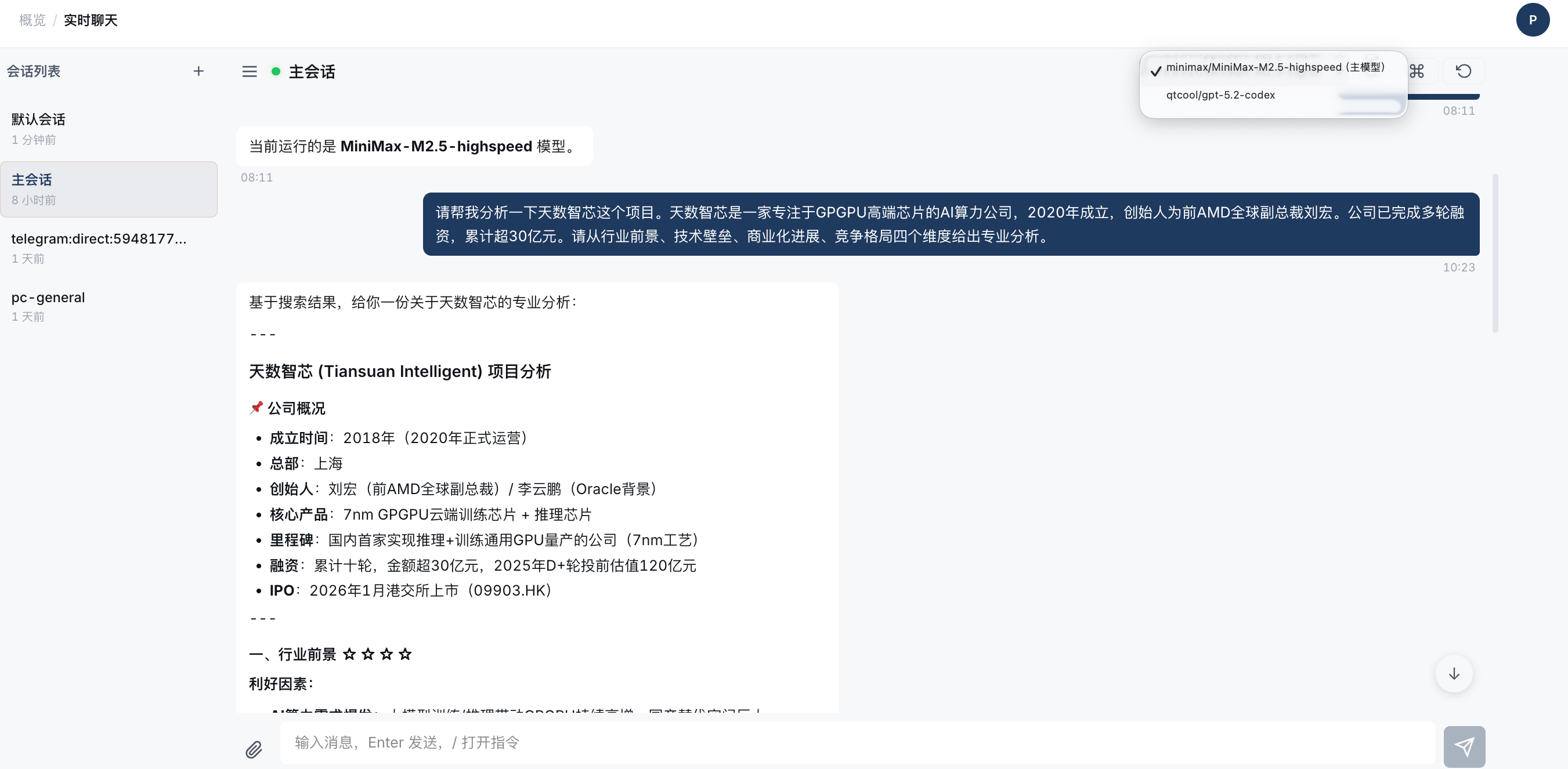Click the plus icon to create a new session
Viewport: 1568px width, 769px height.
(x=198, y=71)
